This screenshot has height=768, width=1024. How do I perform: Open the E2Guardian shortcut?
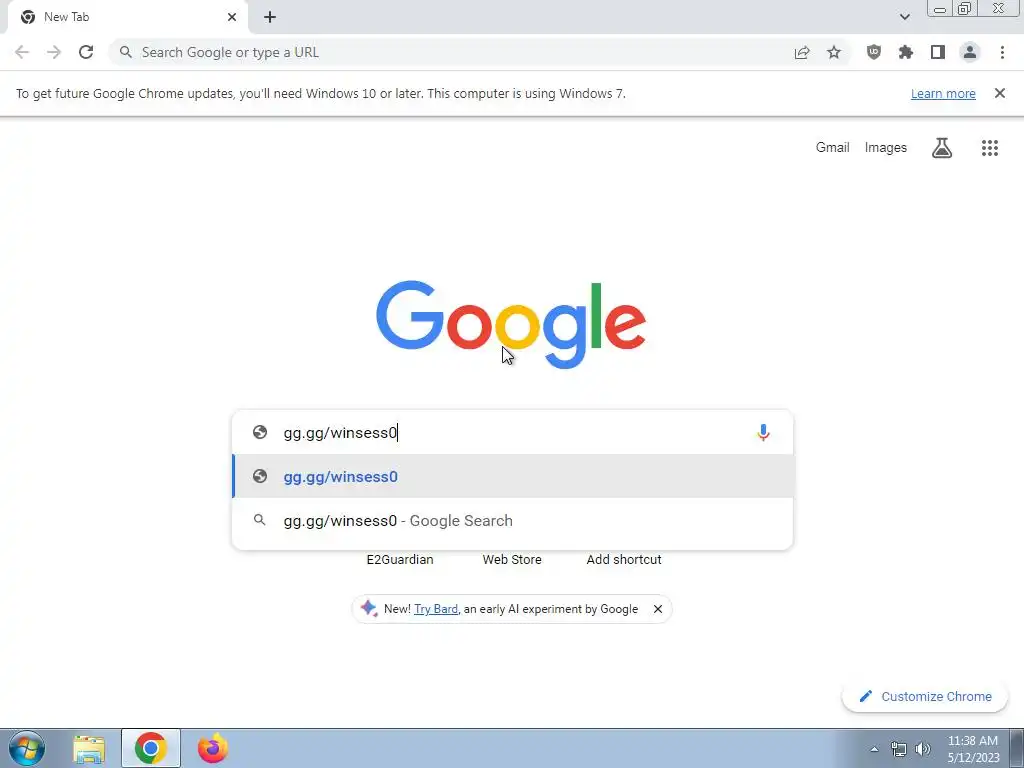pyautogui.click(x=400, y=560)
